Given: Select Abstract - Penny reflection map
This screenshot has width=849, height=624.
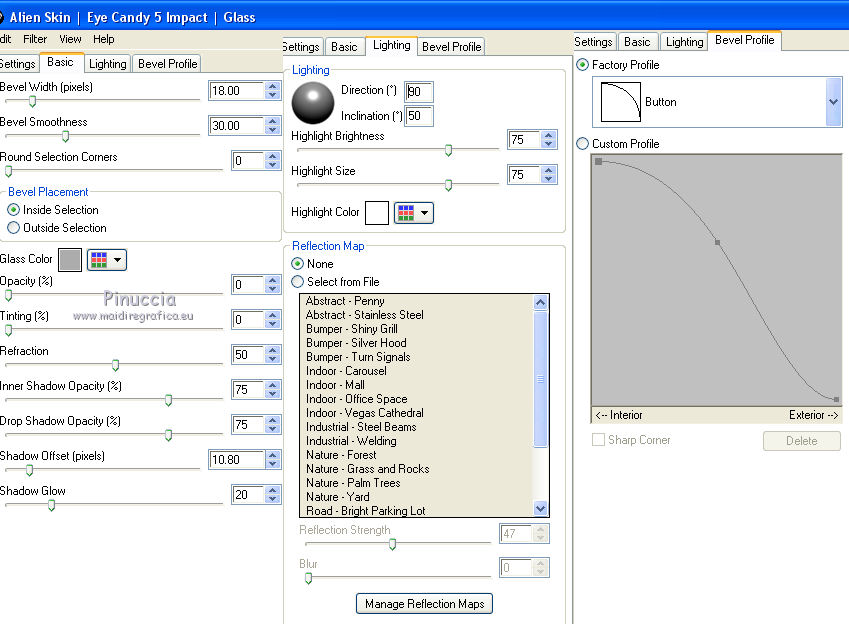Looking at the screenshot, I should click(345, 301).
